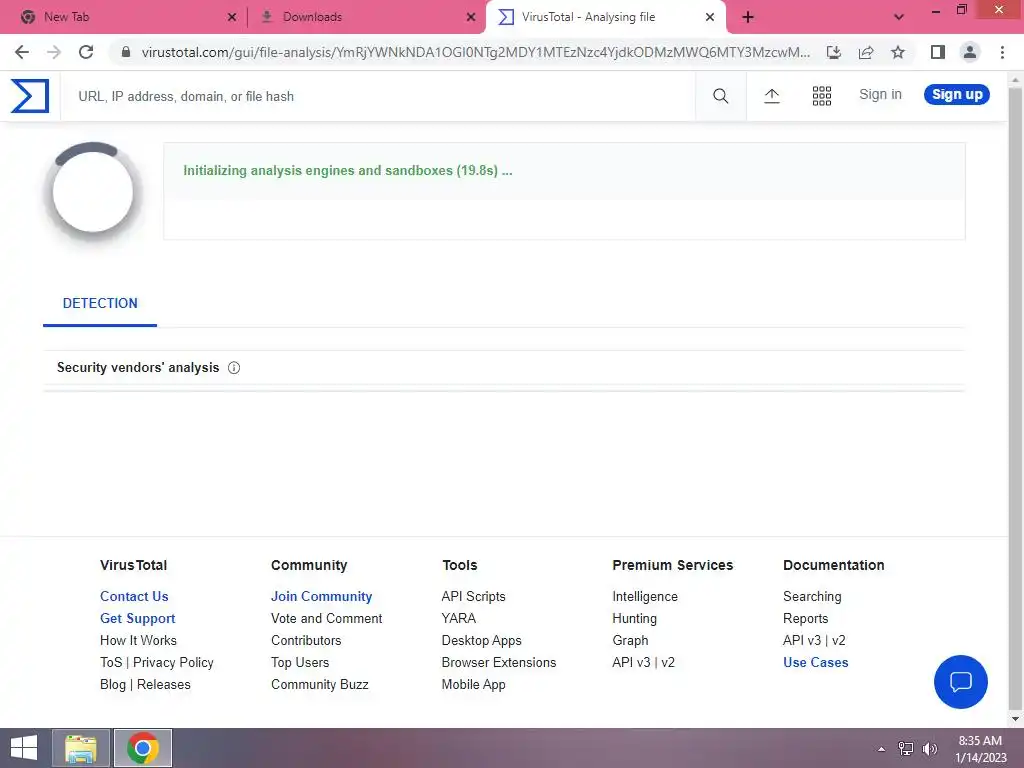Click the API Scripts link
The height and width of the screenshot is (768, 1024).
pyautogui.click(x=473, y=596)
